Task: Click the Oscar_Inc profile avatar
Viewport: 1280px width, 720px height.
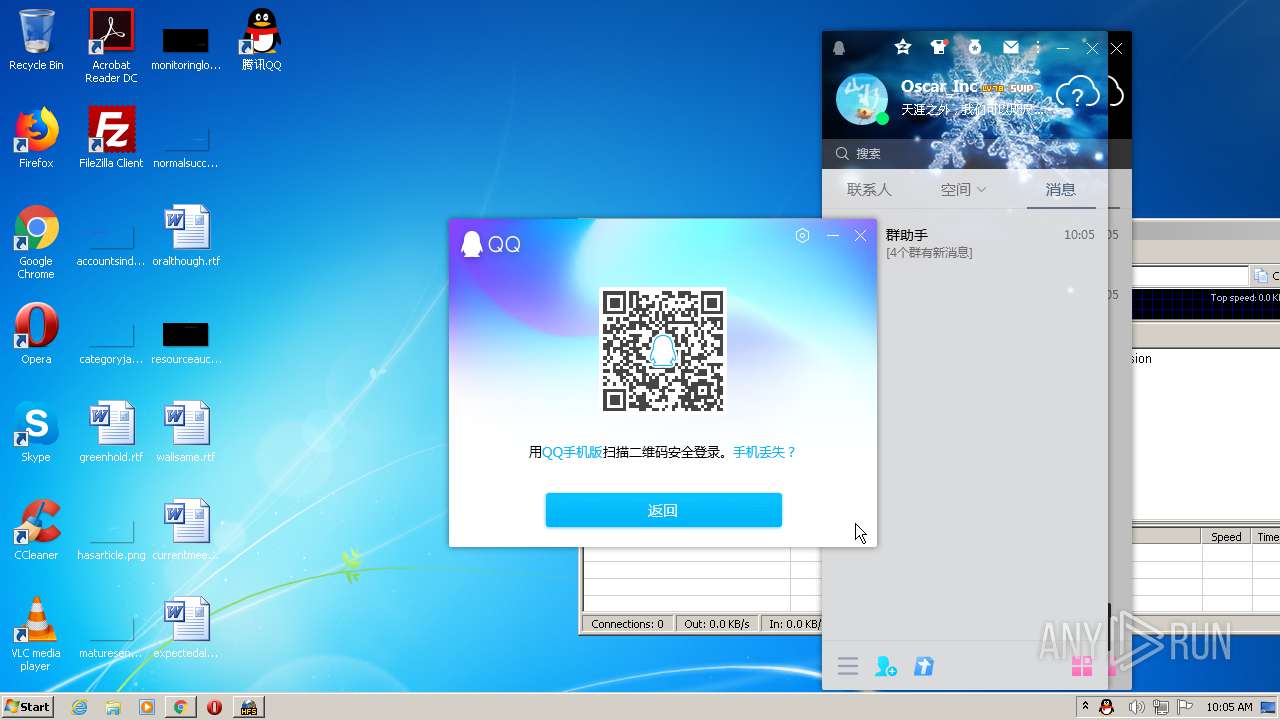Action: [861, 99]
